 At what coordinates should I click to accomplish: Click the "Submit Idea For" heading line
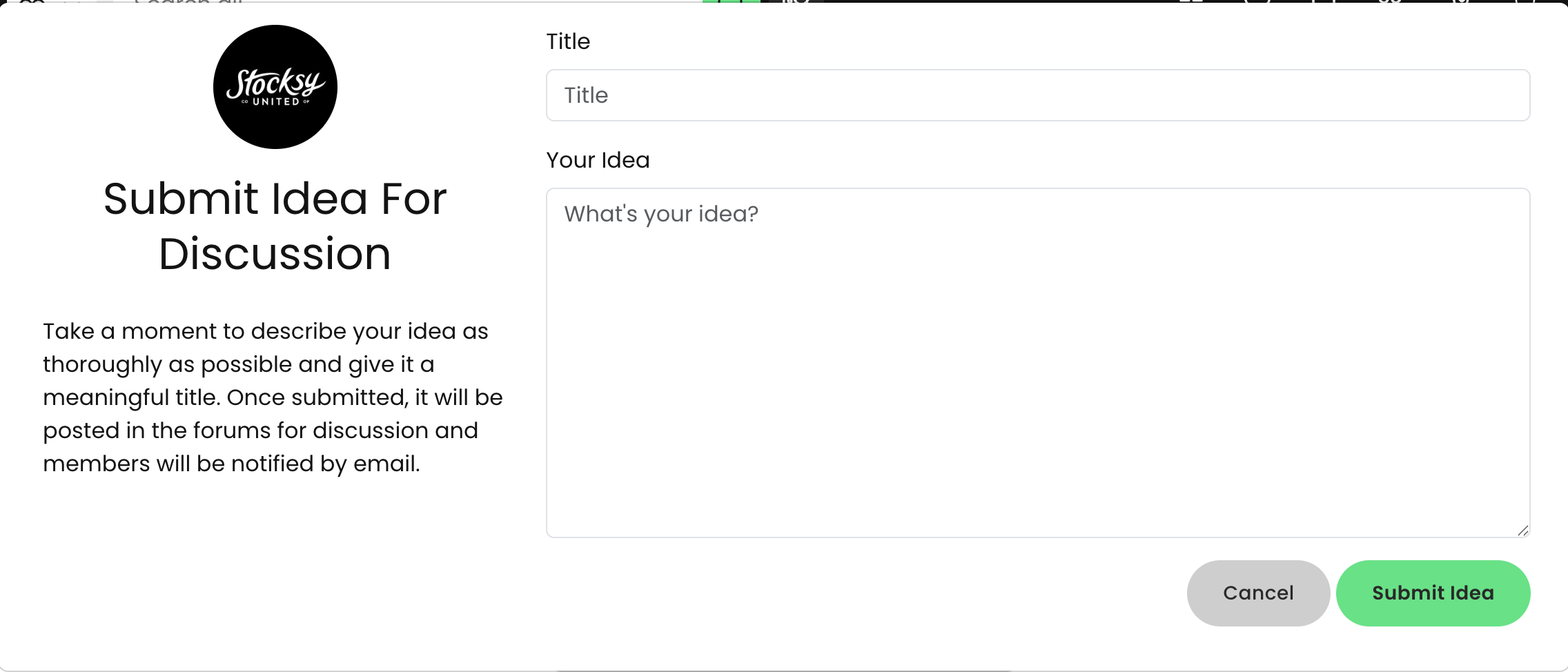(275, 199)
